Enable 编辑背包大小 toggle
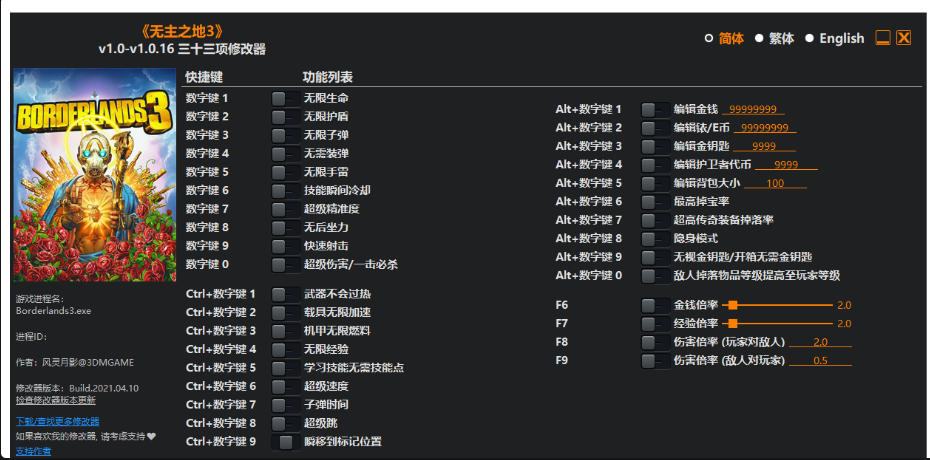This screenshot has width=930, height=460. [x=655, y=183]
